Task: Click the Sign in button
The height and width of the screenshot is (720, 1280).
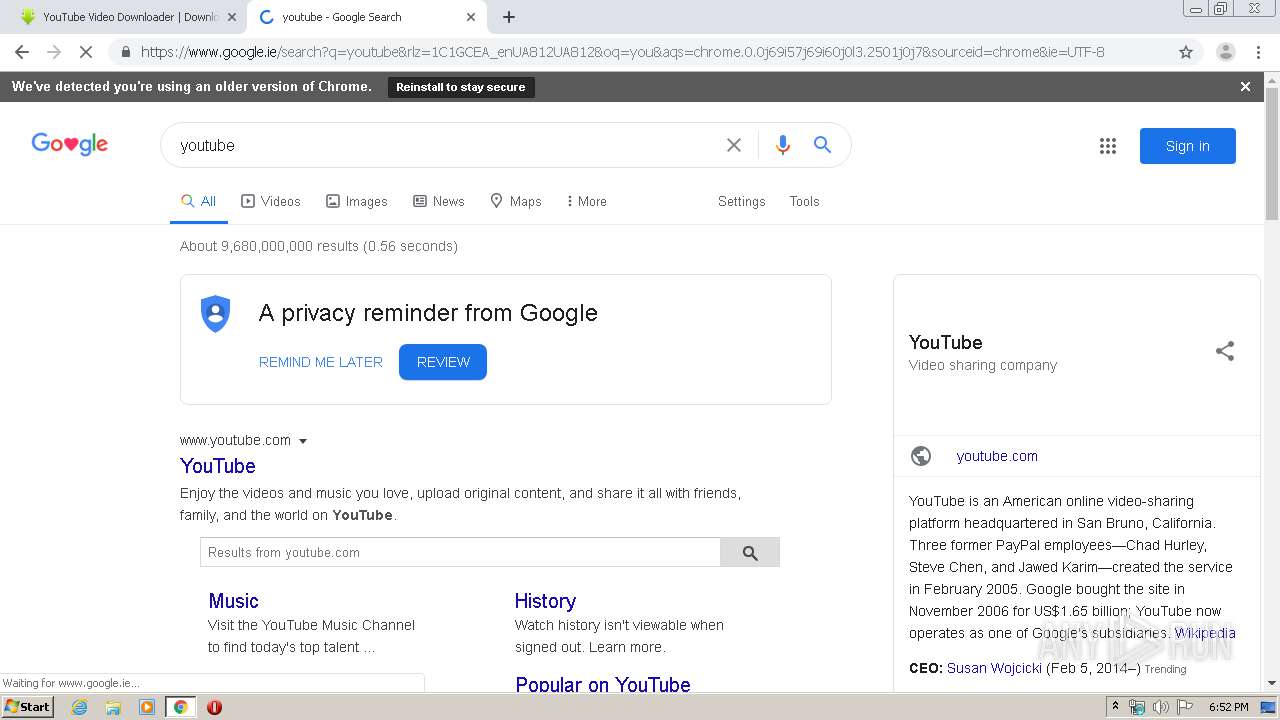Action: pyautogui.click(x=1188, y=146)
